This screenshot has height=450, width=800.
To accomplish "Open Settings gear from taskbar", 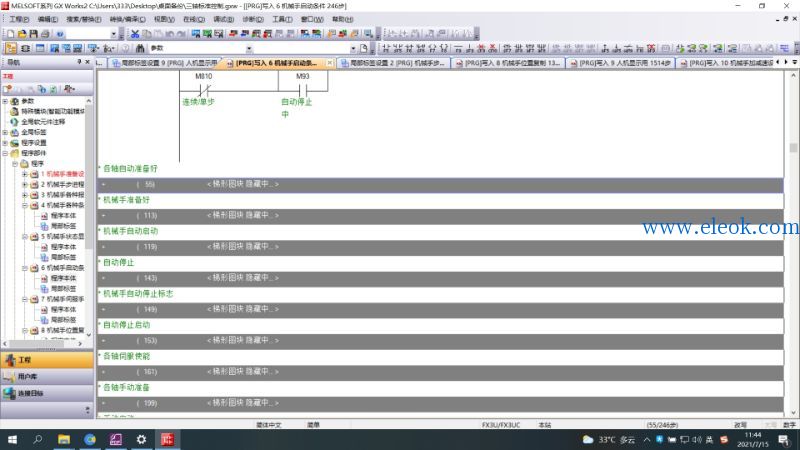I will [141, 439].
